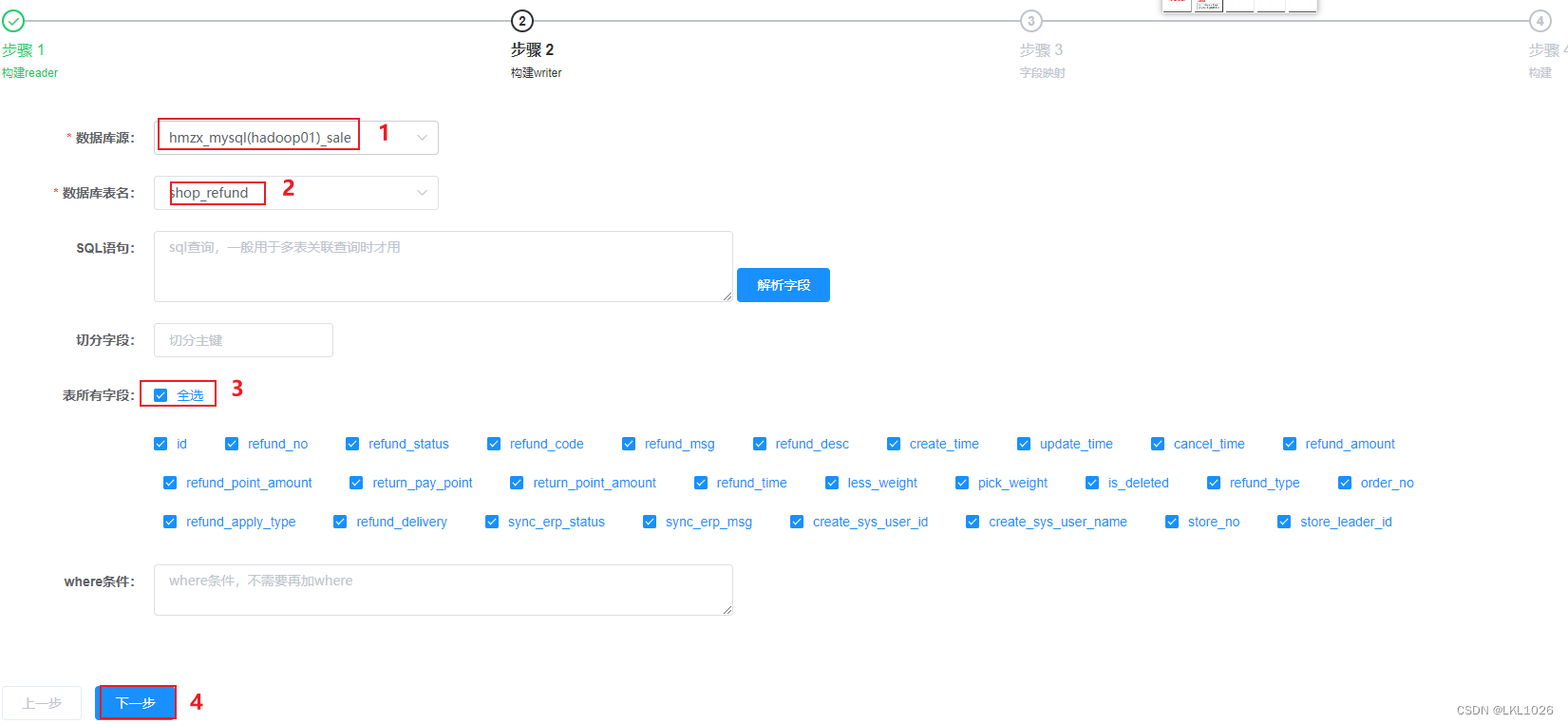
Task: Click the step 4 circle indicator
Action: [1540, 21]
